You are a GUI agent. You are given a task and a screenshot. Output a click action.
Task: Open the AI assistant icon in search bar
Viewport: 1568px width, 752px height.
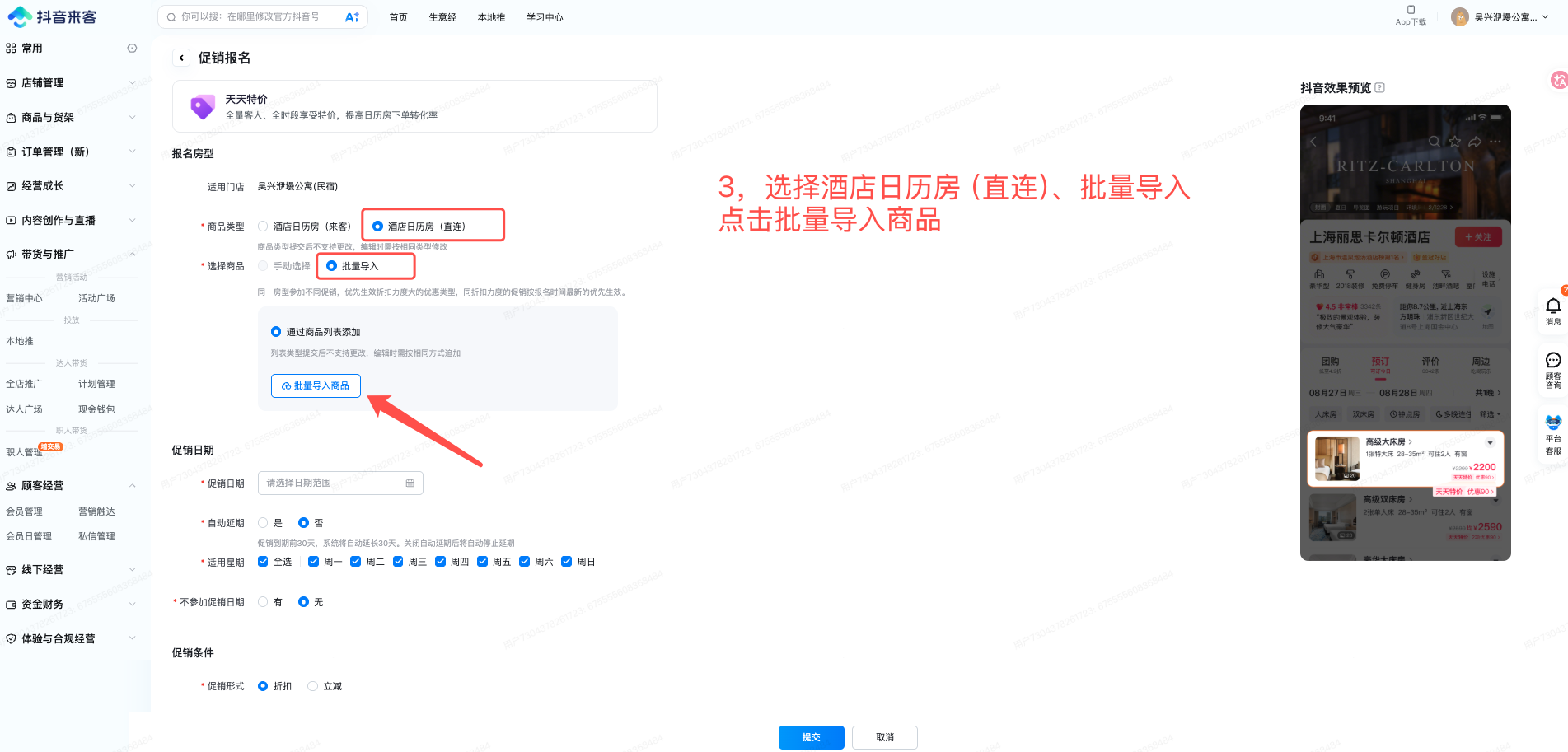(352, 17)
